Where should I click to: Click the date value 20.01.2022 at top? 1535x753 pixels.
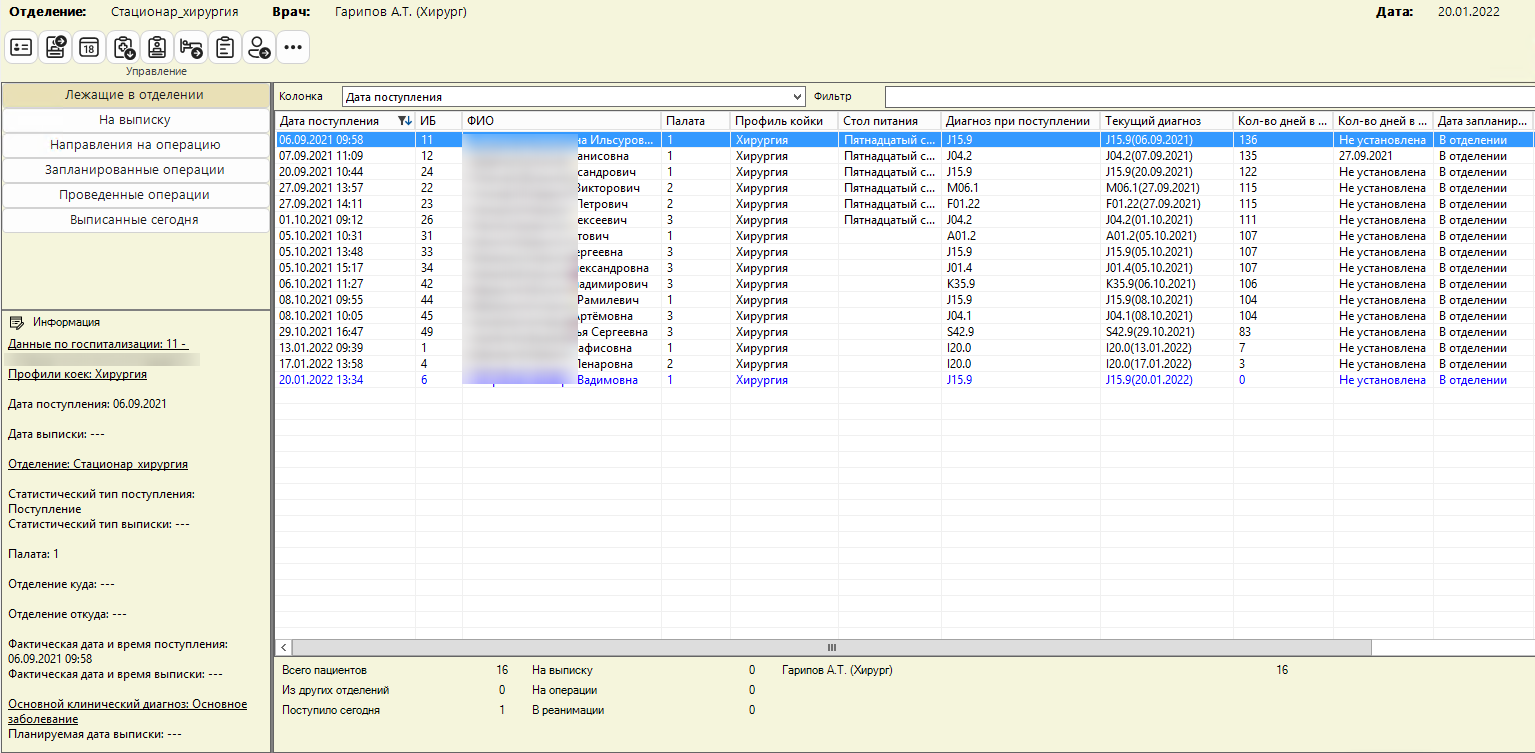[x=1469, y=12]
